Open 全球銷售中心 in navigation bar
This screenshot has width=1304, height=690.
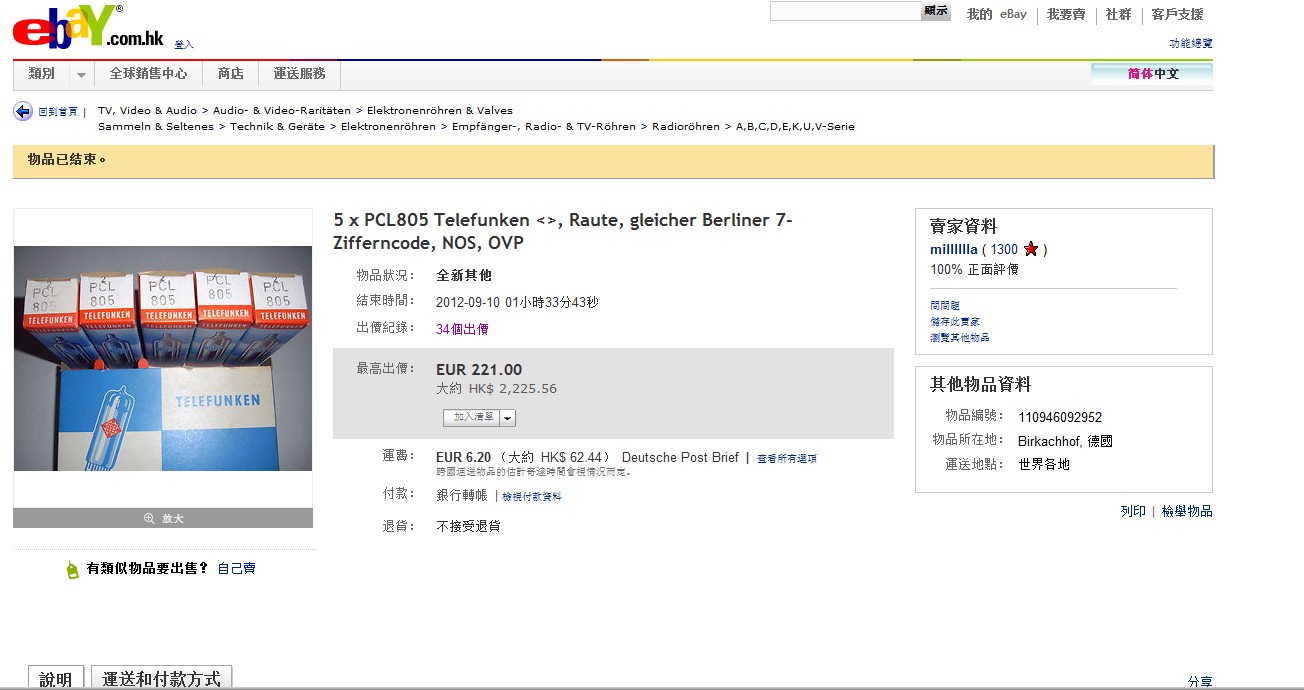pos(148,74)
